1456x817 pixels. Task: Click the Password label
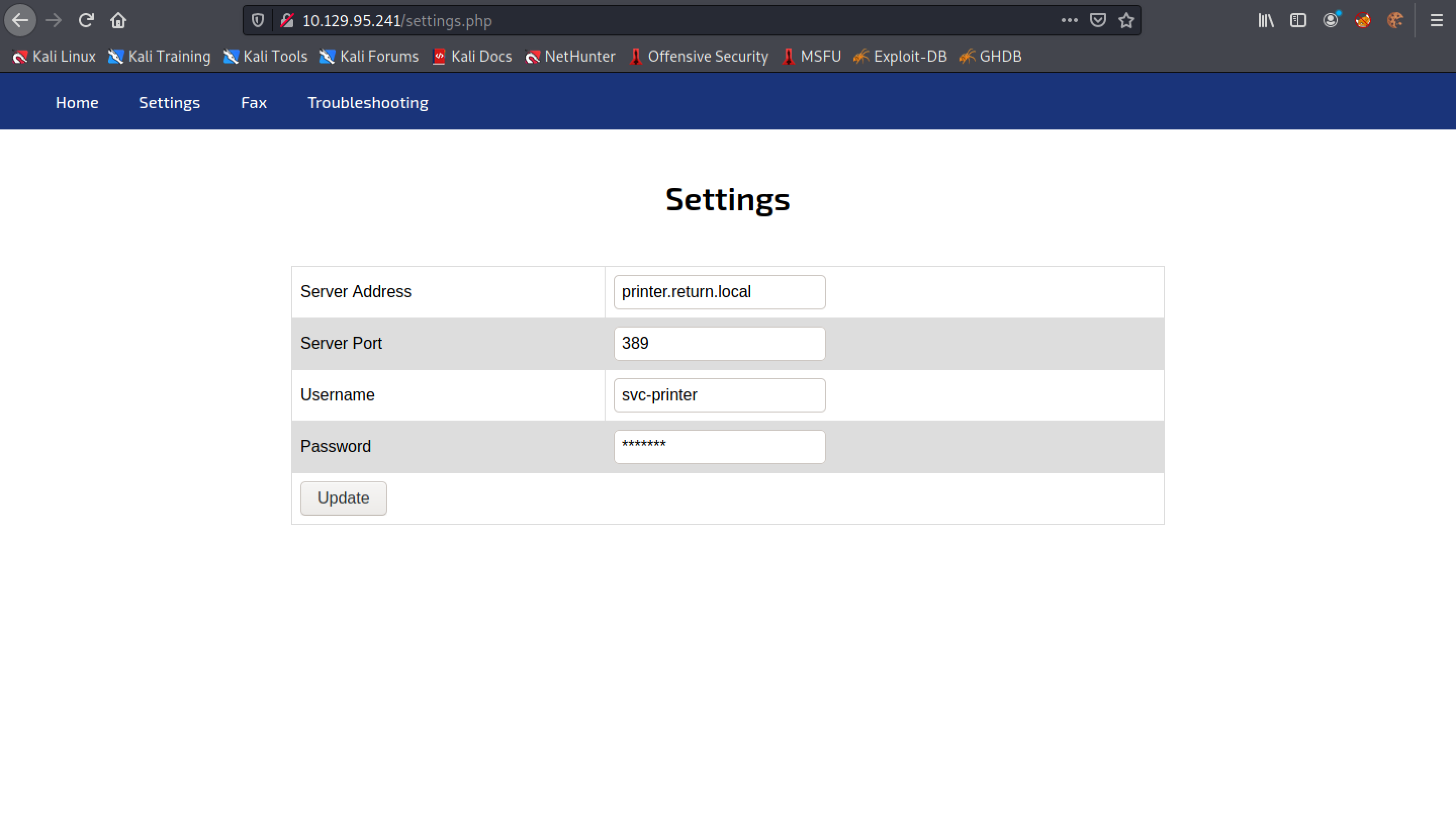[336, 446]
